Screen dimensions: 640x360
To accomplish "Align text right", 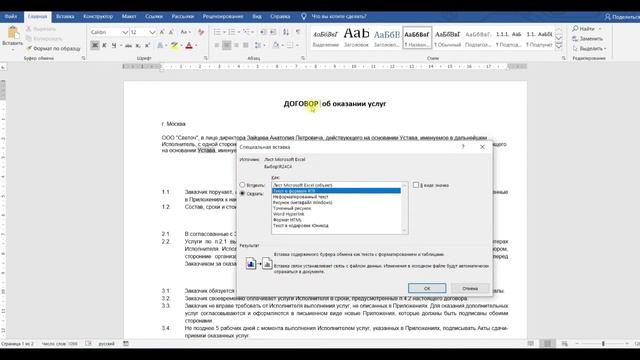I will click(236, 45).
